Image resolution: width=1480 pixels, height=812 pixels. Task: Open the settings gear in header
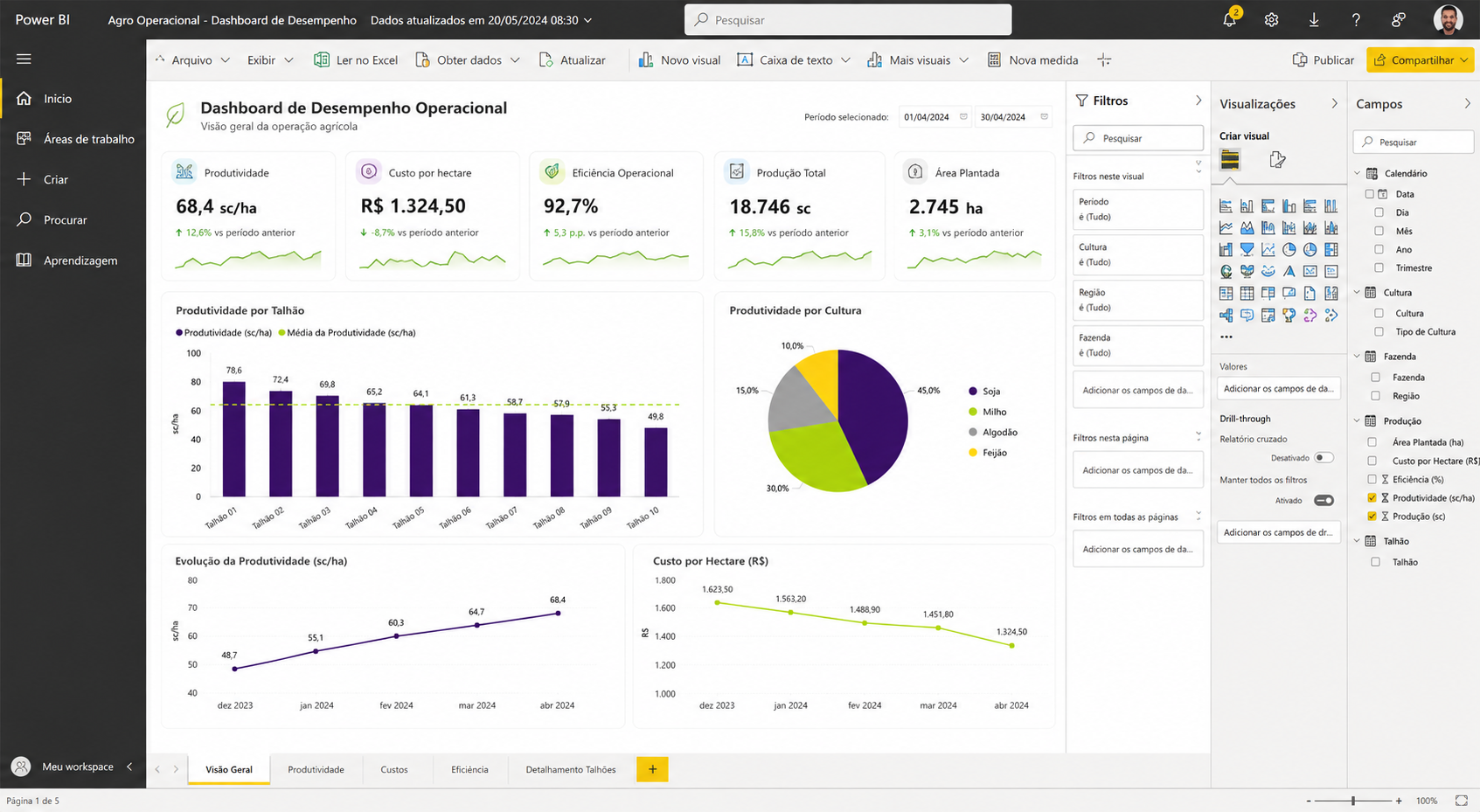(1271, 19)
